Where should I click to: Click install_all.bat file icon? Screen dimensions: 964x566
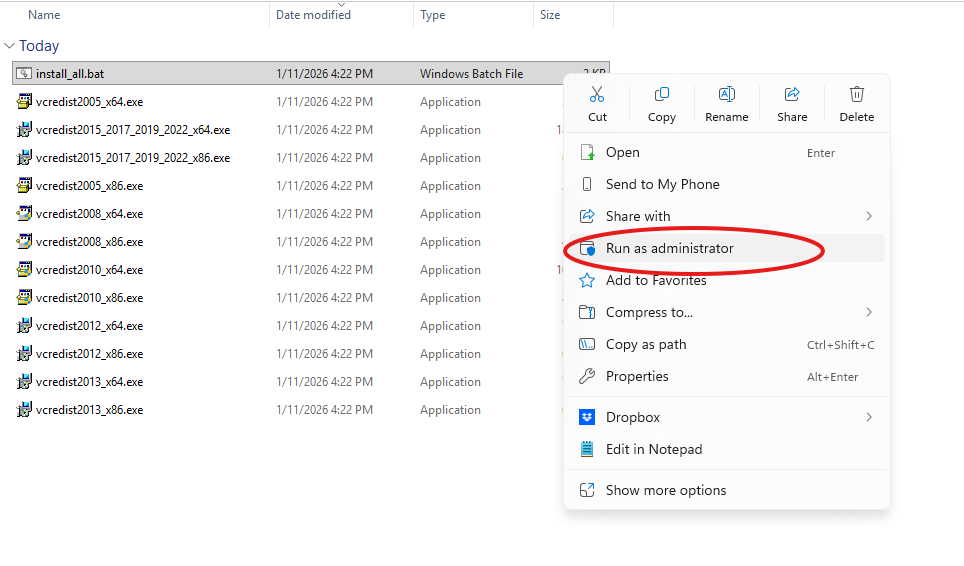pos(24,74)
